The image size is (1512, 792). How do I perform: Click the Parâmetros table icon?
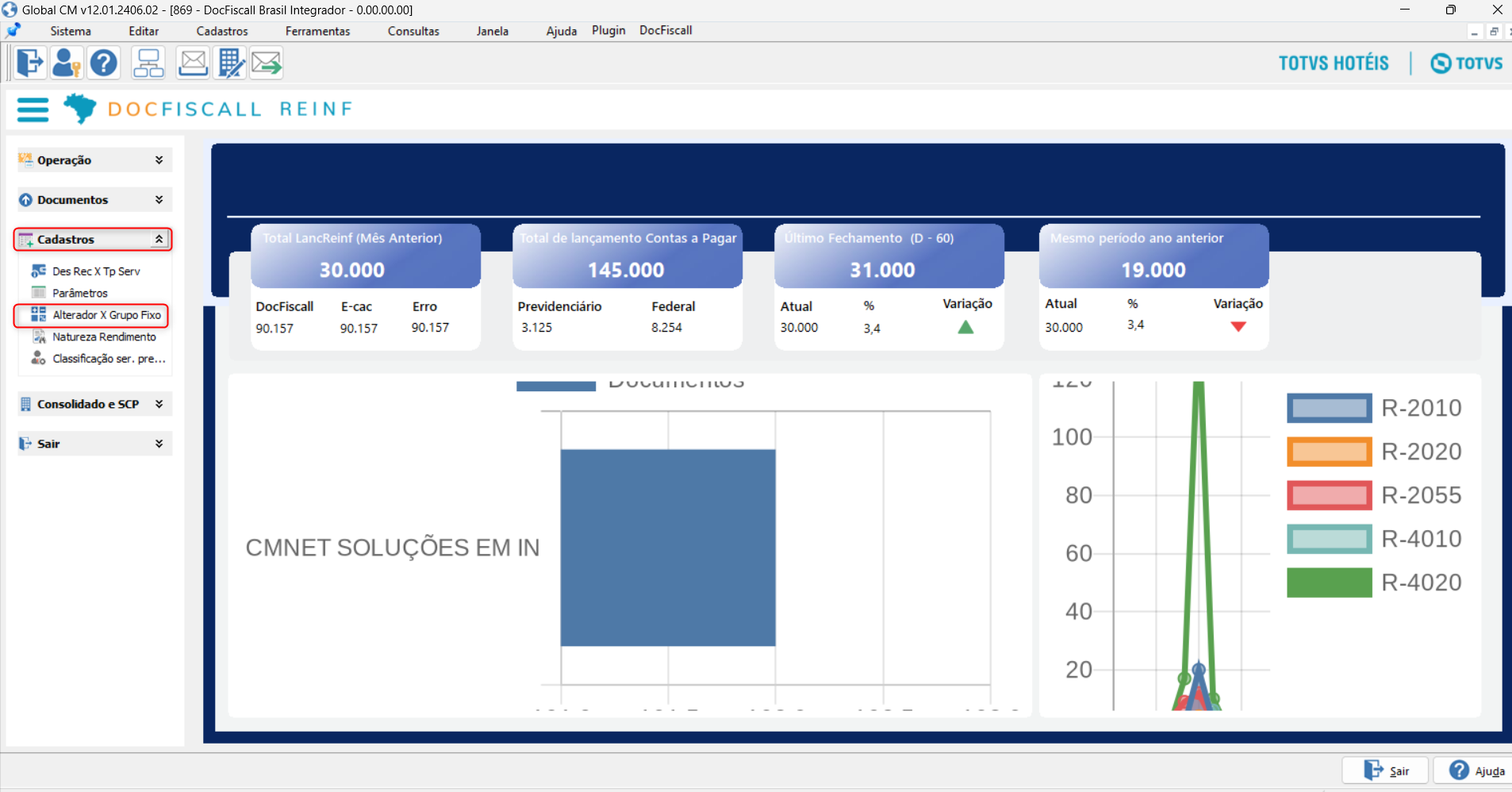(x=38, y=293)
